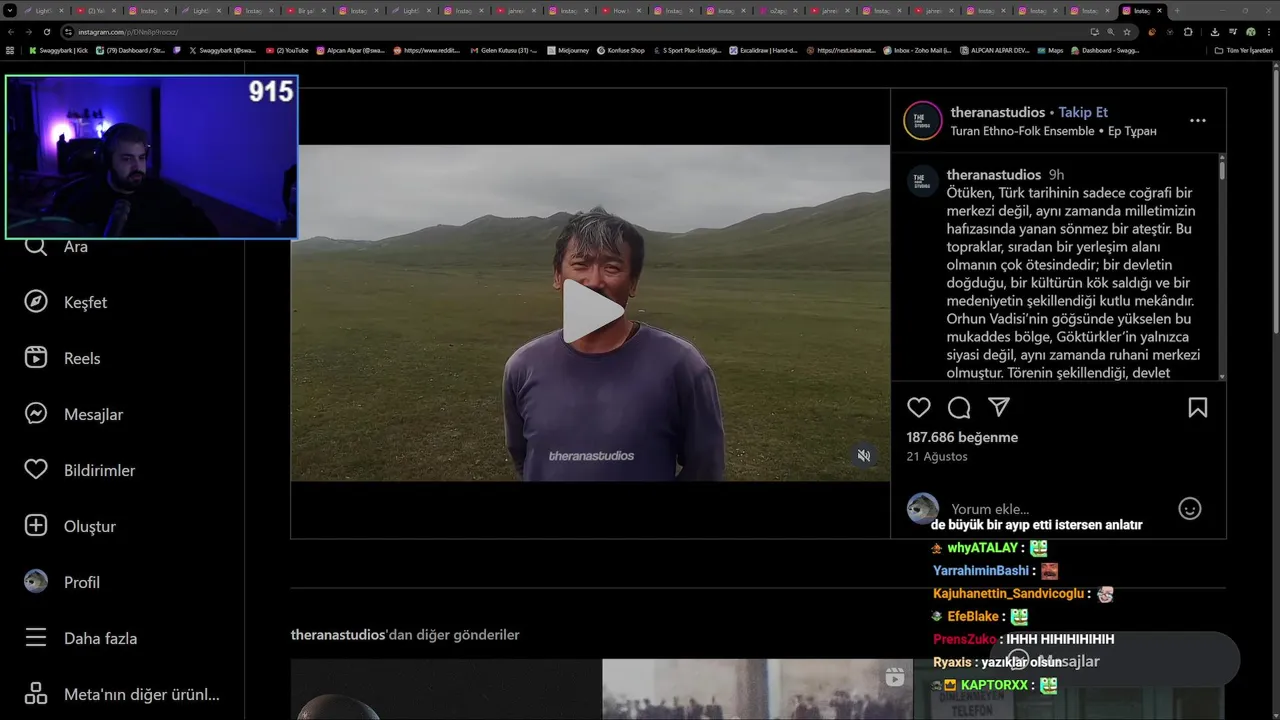Image resolution: width=1280 pixels, height=720 pixels.
Task: Unmute the video with the speaker icon
Action: 864,456
